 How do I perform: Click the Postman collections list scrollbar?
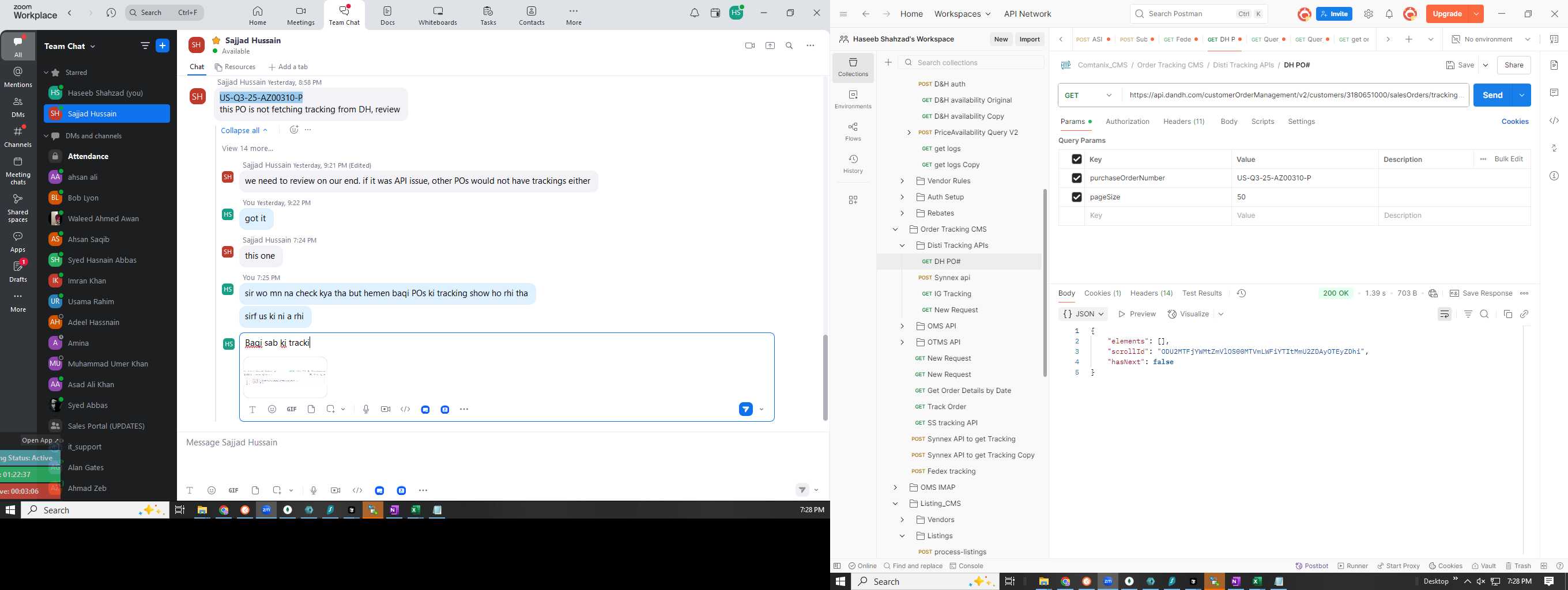(1045, 283)
